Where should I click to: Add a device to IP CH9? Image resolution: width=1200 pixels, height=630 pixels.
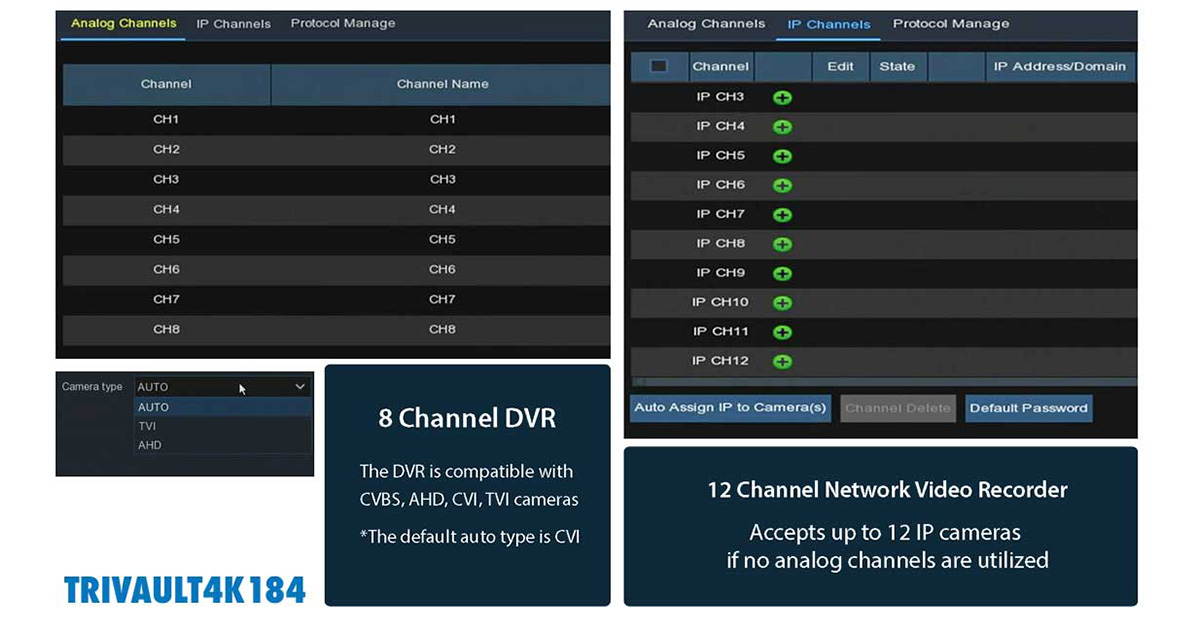[x=783, y=273]
